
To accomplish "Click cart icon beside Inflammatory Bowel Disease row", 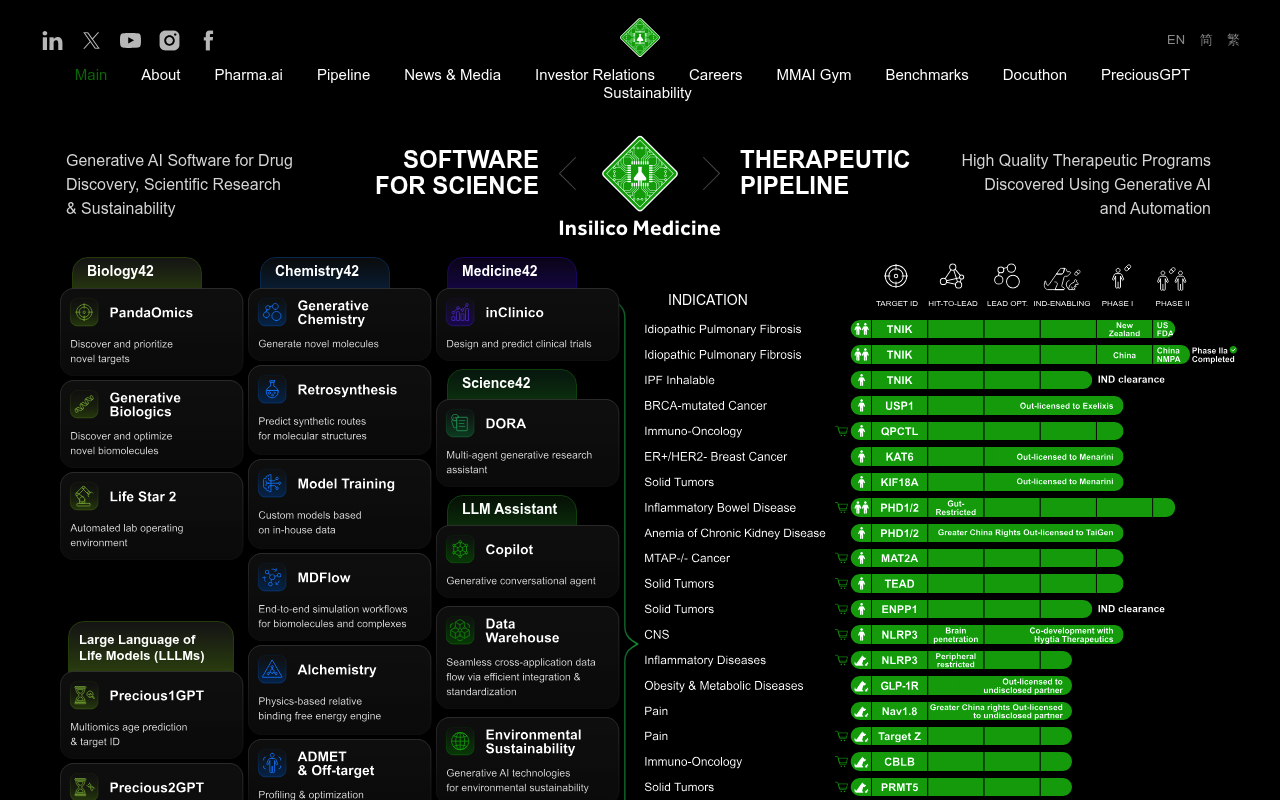I will pos(841,508).
